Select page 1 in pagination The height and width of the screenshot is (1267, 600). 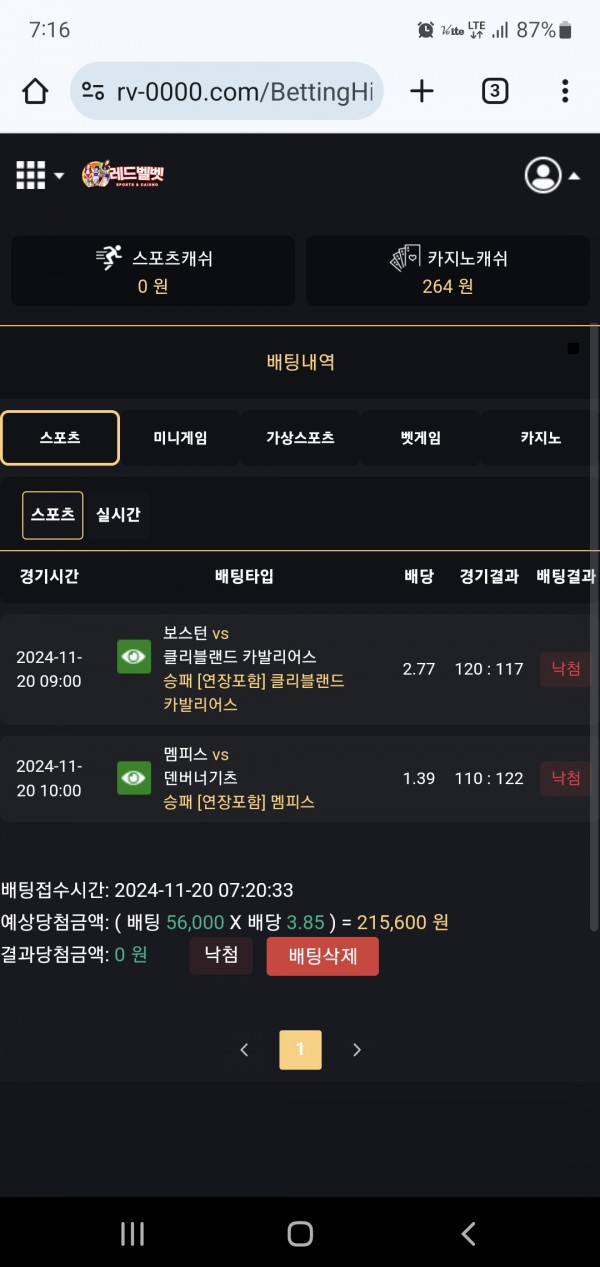(x=300, y=1050)
